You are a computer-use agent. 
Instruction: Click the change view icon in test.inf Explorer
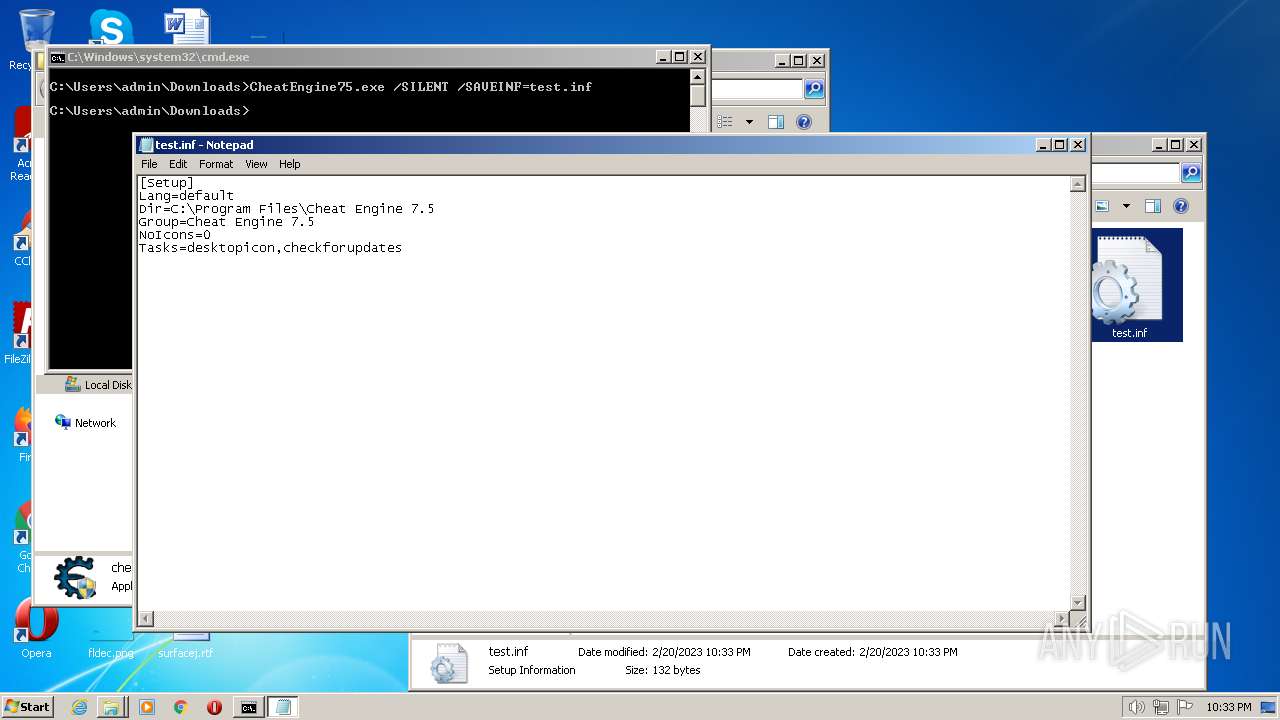tap(1101, 206)
